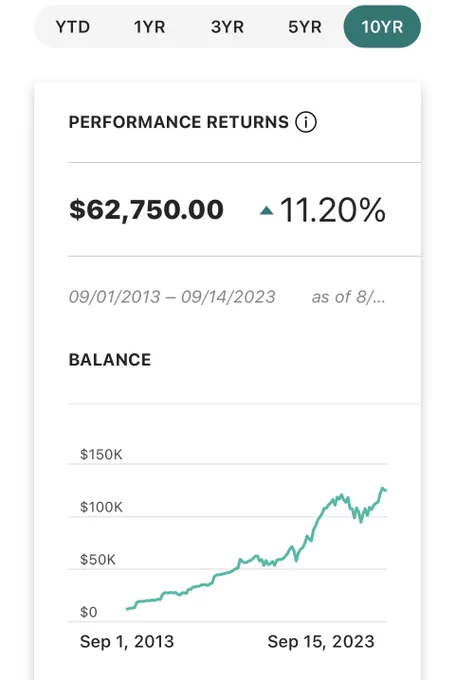This screenshot has width=455, height=680.
Task: Switch to the 3YR range
Action: (227, 27)
